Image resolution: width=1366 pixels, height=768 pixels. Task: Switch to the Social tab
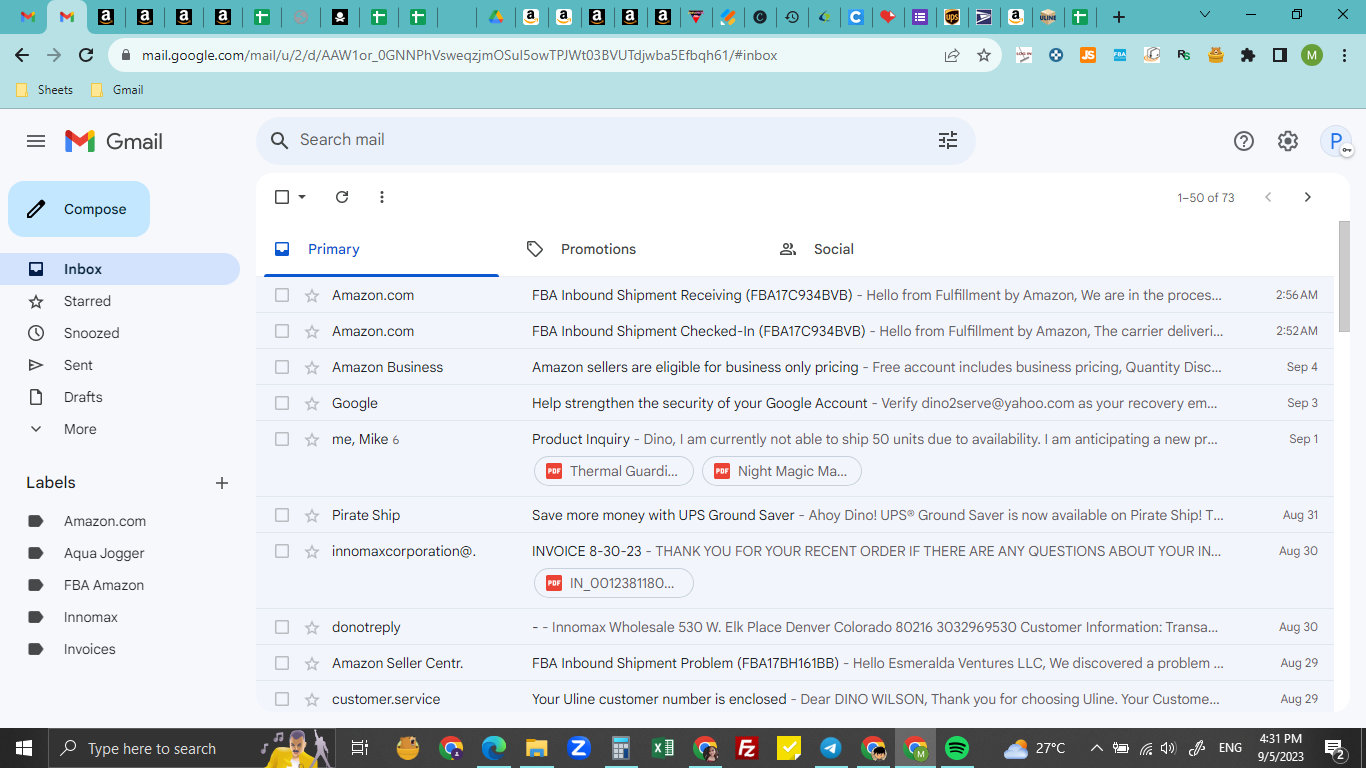click(886, 249)
